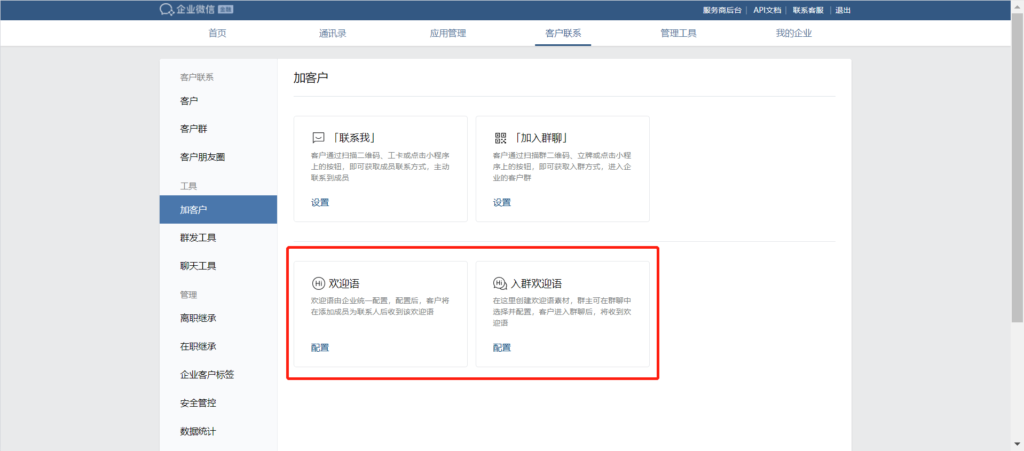Click the 入群欢迎语 Hi icon

pos(500,284)
